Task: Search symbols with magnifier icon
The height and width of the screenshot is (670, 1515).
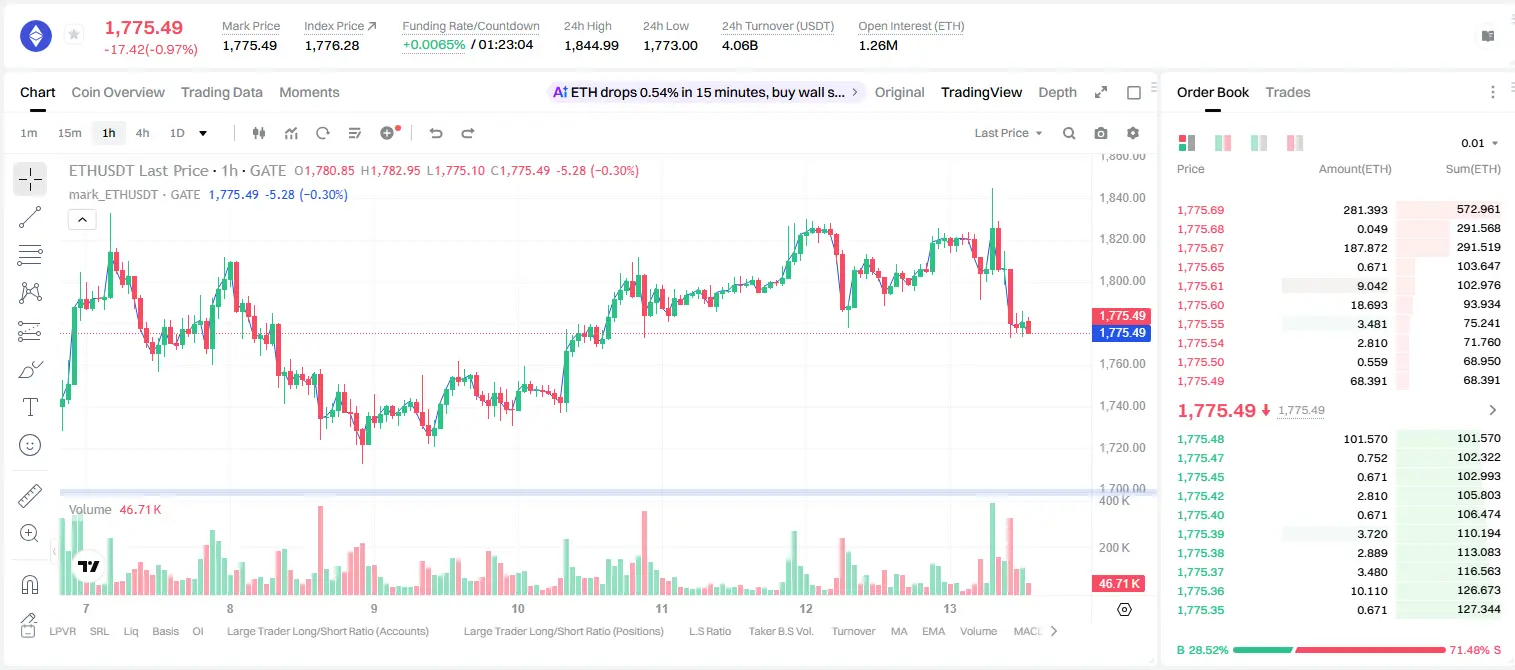Action: 1069,133
